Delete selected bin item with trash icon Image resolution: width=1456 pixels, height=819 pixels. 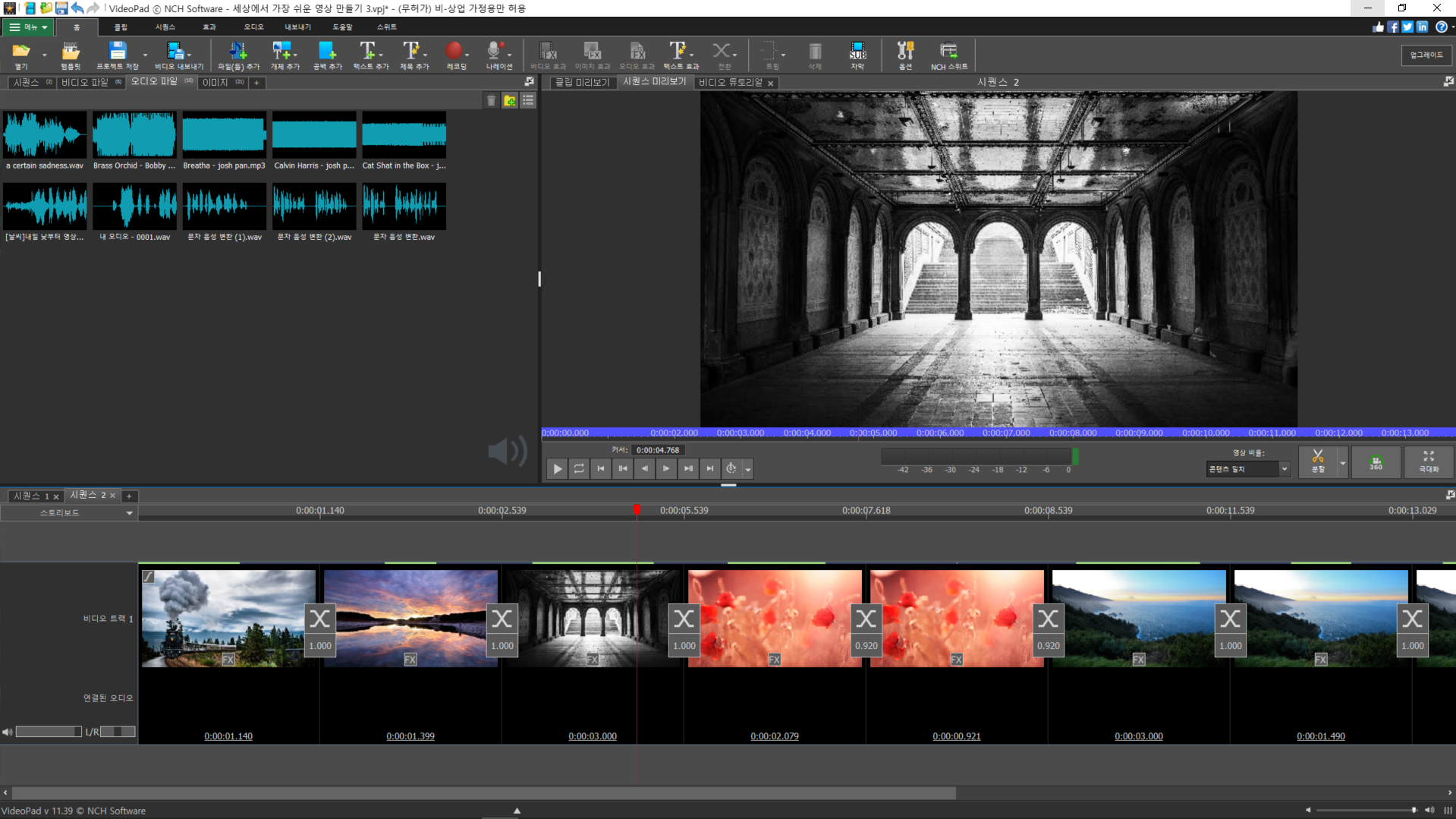[x=491, y=100]
